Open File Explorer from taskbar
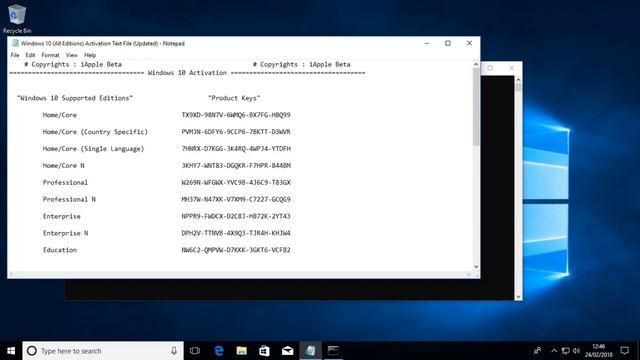This screenshot has height=360, width=640. pos(242,351)
